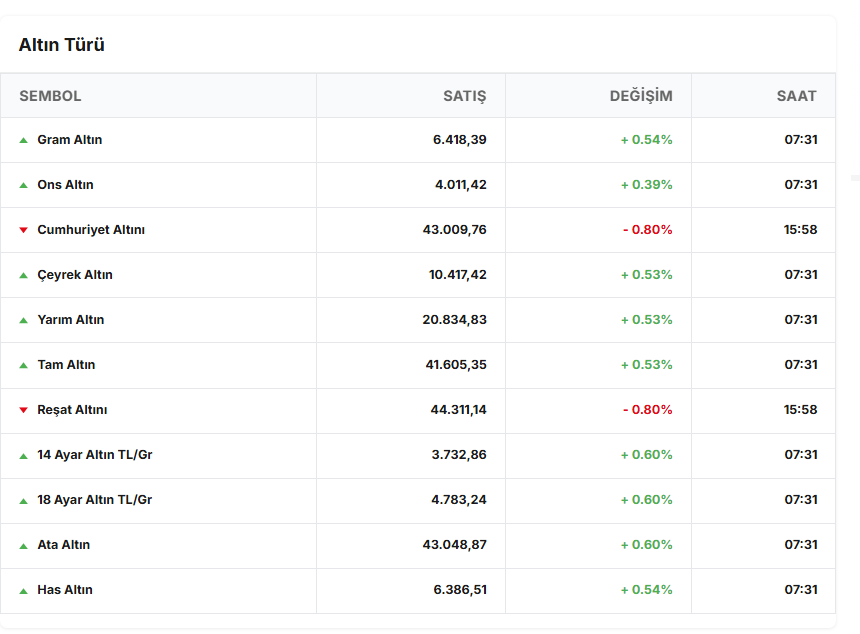Open the 14 Ayar Altın TL/Gr link
The width and height of the screenshot is (860, 634).
tap(95, 455)
